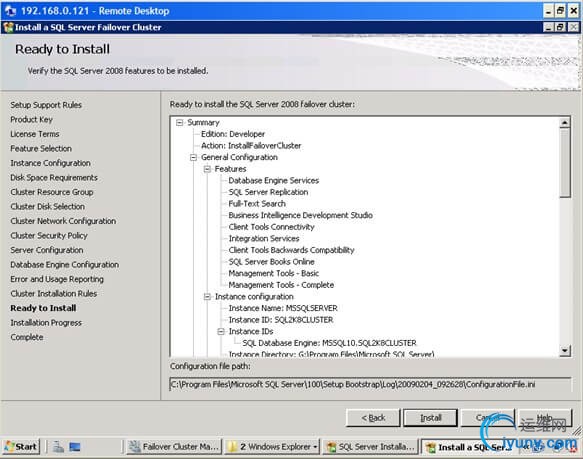Collapse the Features tree node

point(207,169)
